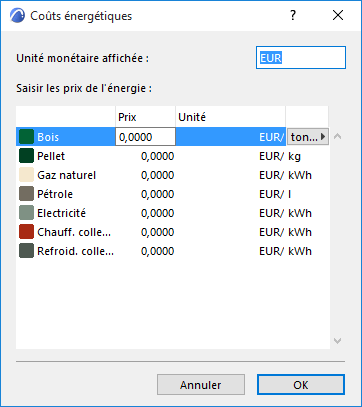
Task: Click the Refroid. colle... price value
Action: point(157,251)
